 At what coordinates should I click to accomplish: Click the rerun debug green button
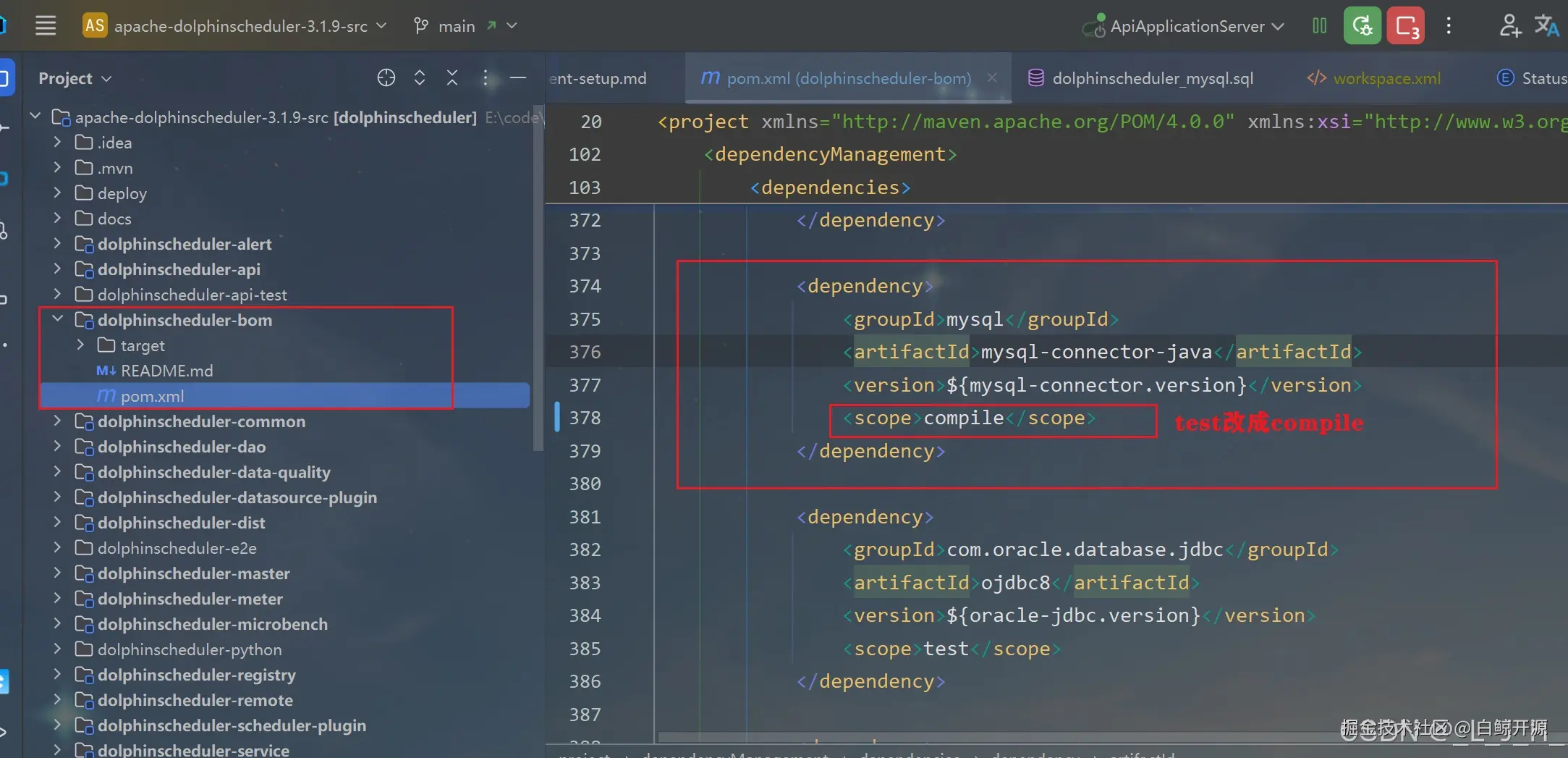pos(1363,26)
